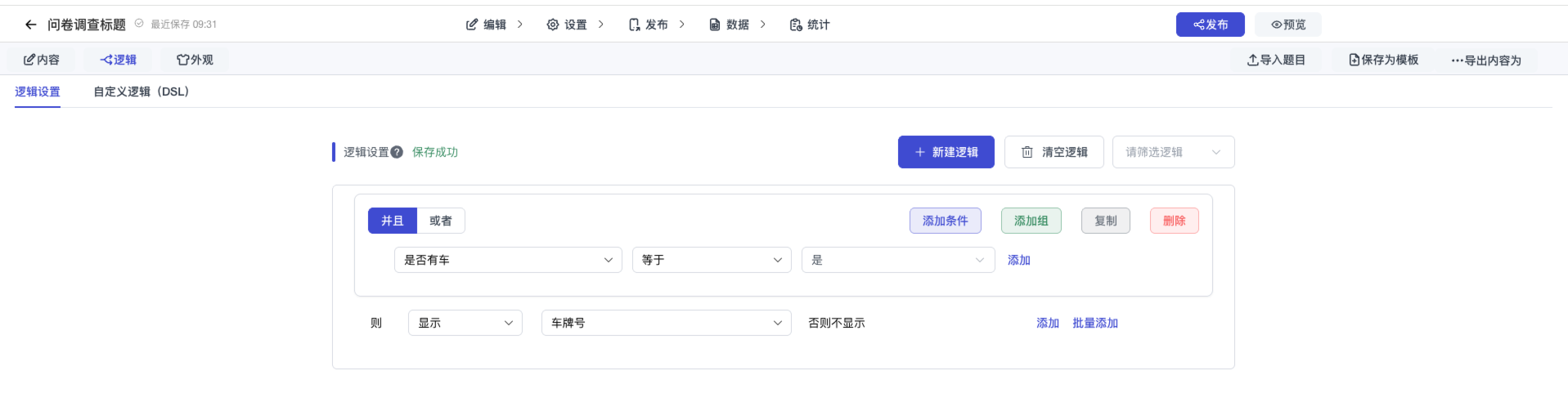Open the 车牌号 target dropdown
The height and width of the screenshot is (420, 1568).
[x=666, y=323]
